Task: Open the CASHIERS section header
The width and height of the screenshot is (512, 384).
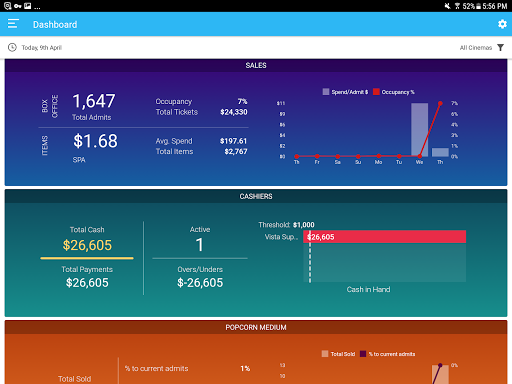Action: click(256, 196)
